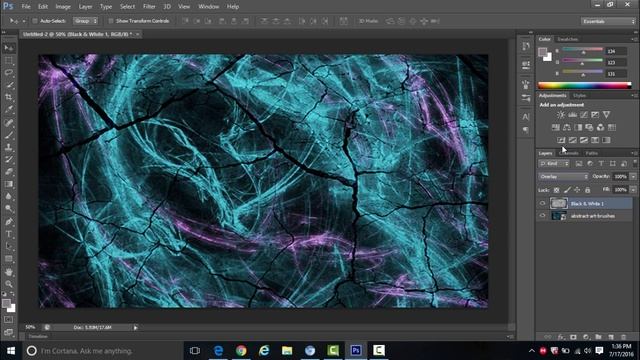Image resolution: width=640 pixels, height=360 pixels.
Task: Open the Image menu
Action: pyautogui.click(x=62, y=7)
